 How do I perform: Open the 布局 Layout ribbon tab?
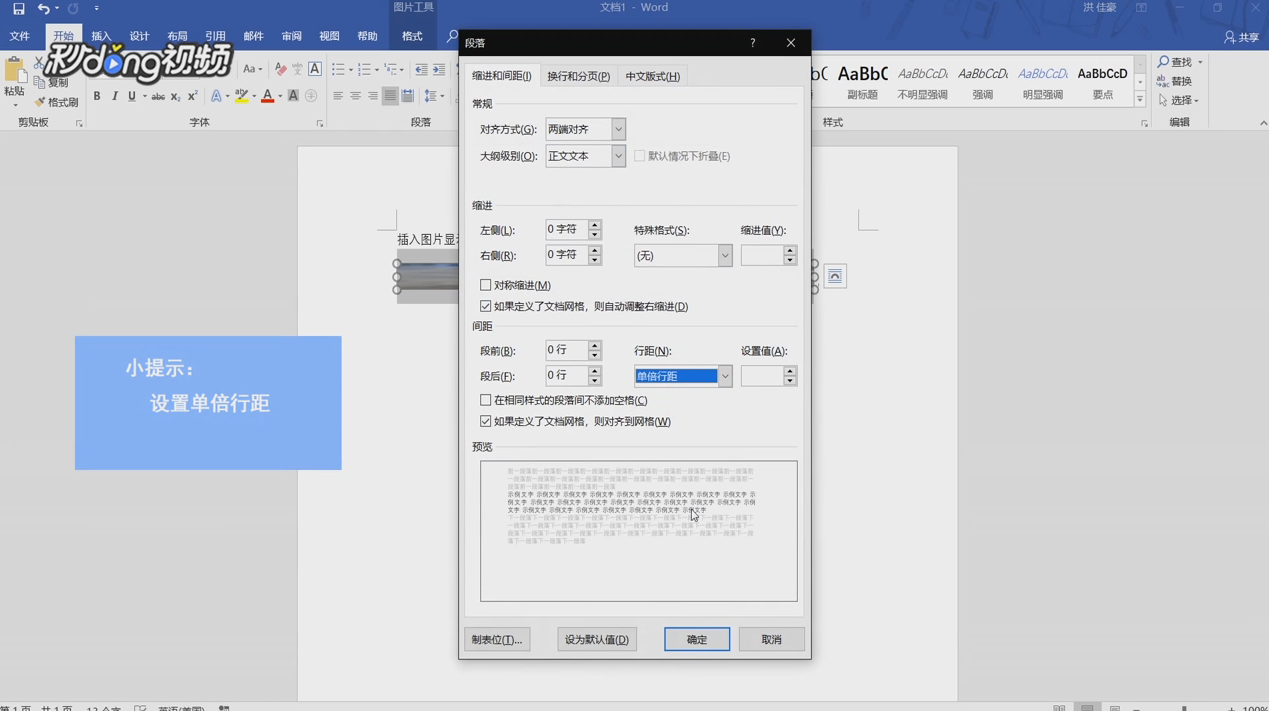coord(177,36)
